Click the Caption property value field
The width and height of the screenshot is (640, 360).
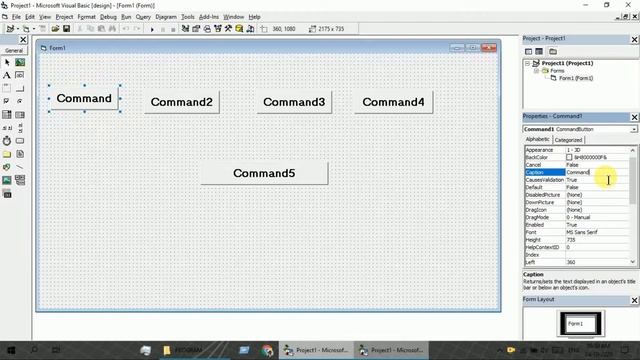click(x=597, y=172)
